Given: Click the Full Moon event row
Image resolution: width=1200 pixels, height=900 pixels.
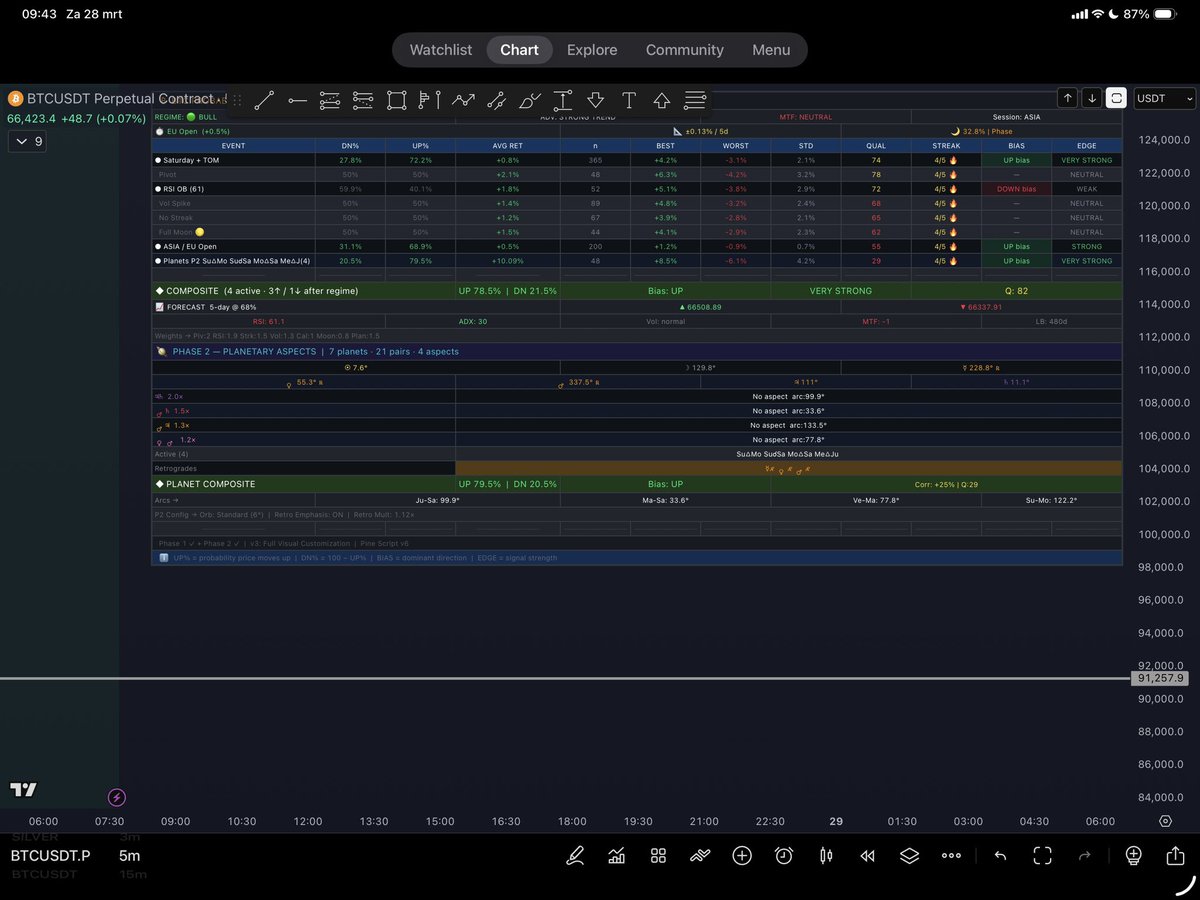Looking at the screenshot, I should pos(637,232).
